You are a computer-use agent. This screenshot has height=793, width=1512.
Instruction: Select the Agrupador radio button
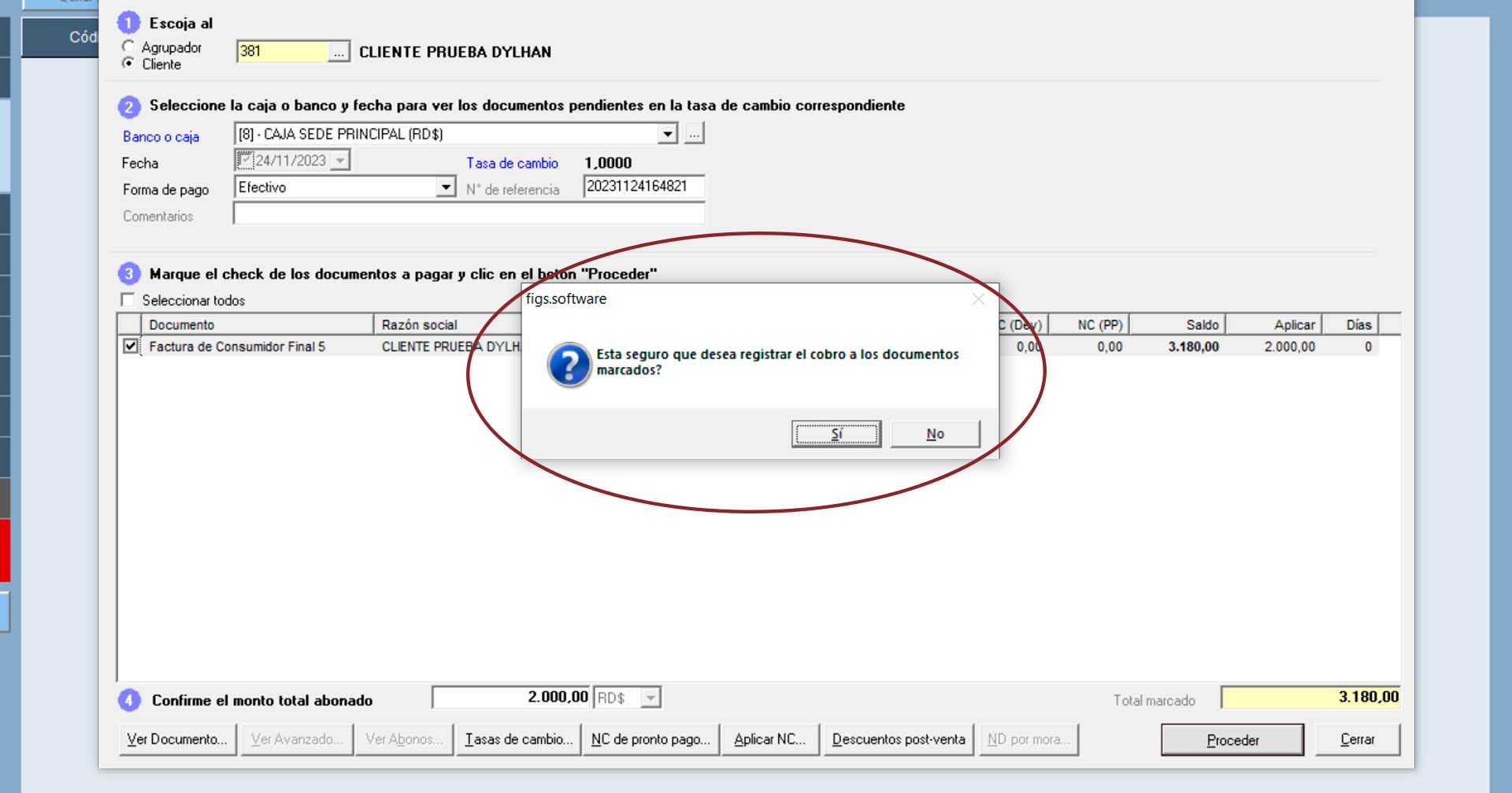pos(128,46)
